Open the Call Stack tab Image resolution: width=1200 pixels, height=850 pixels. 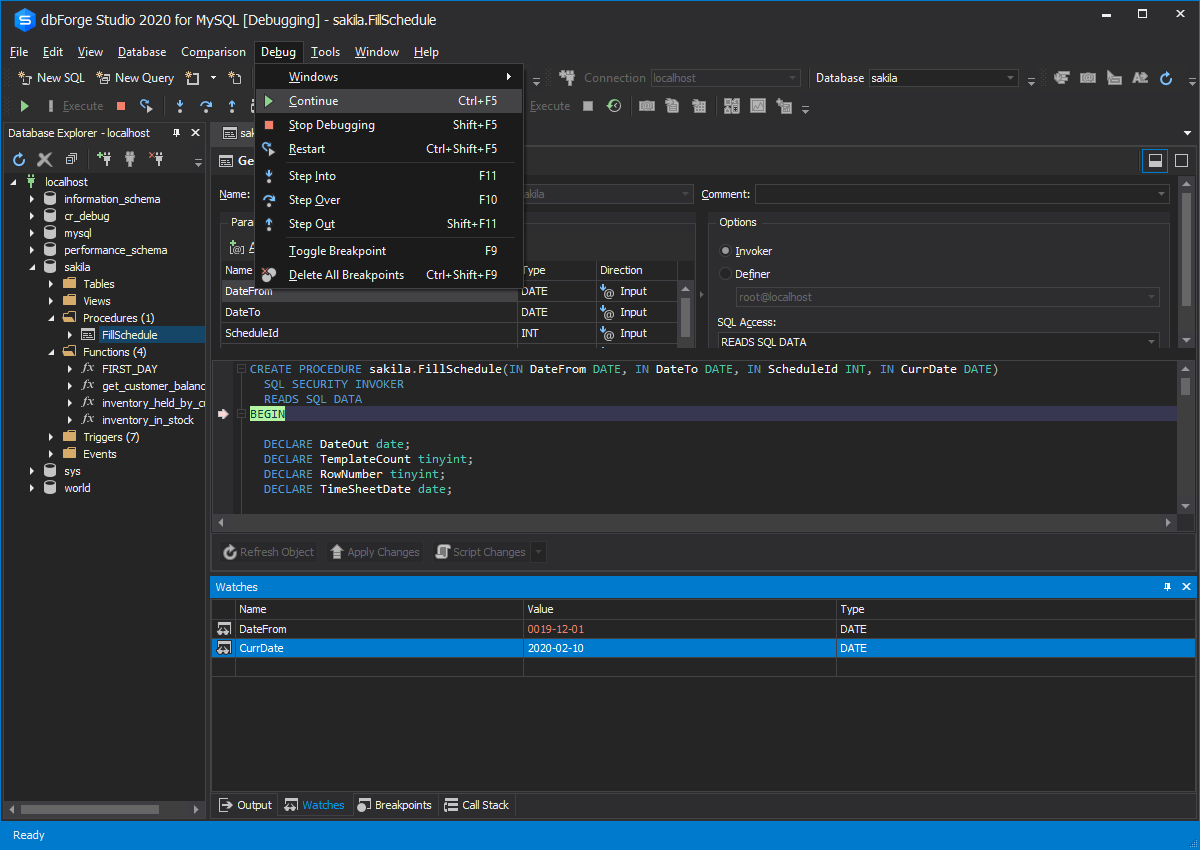click(477, 805)
